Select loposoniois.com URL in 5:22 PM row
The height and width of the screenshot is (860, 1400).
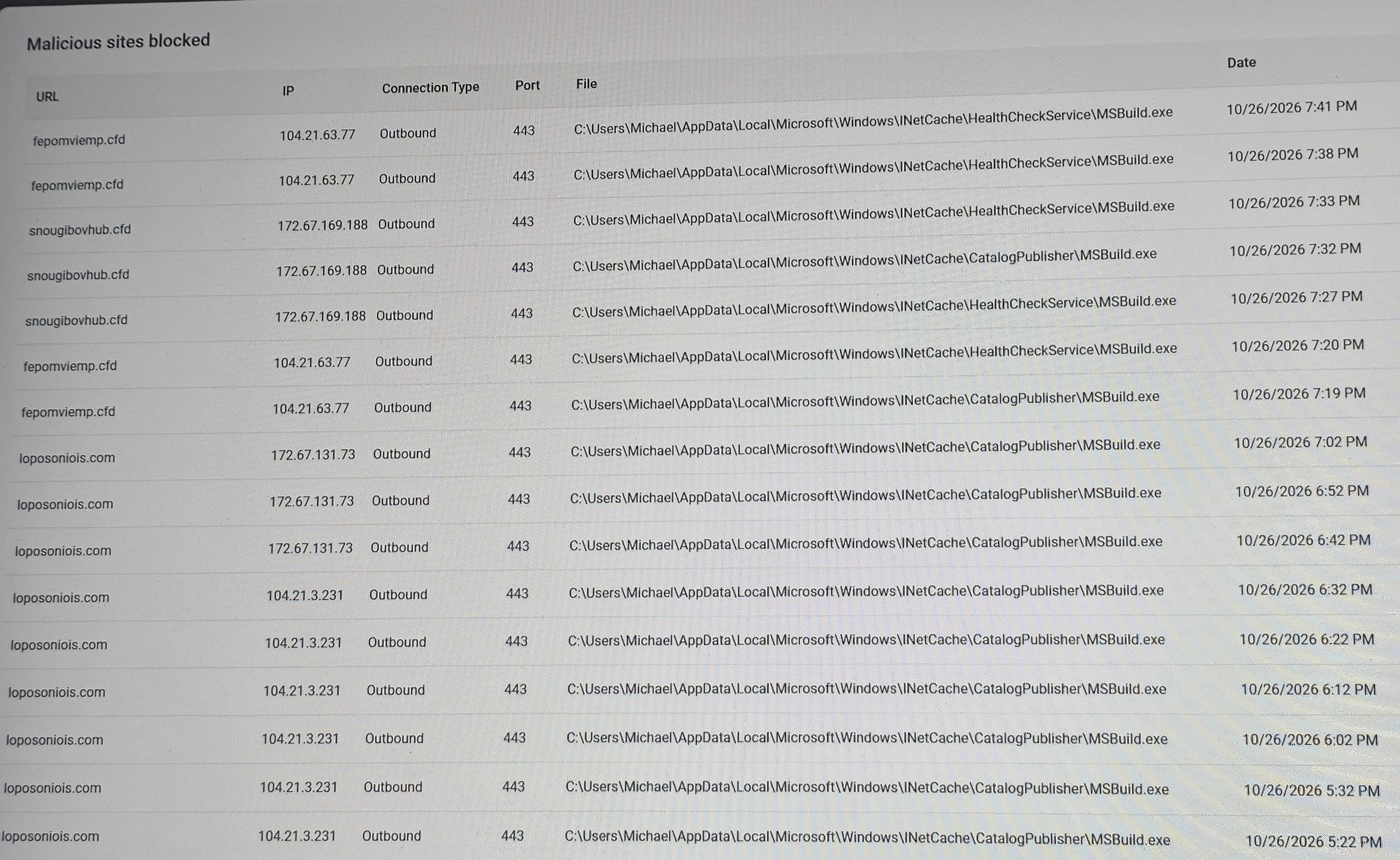pos(50,837)
